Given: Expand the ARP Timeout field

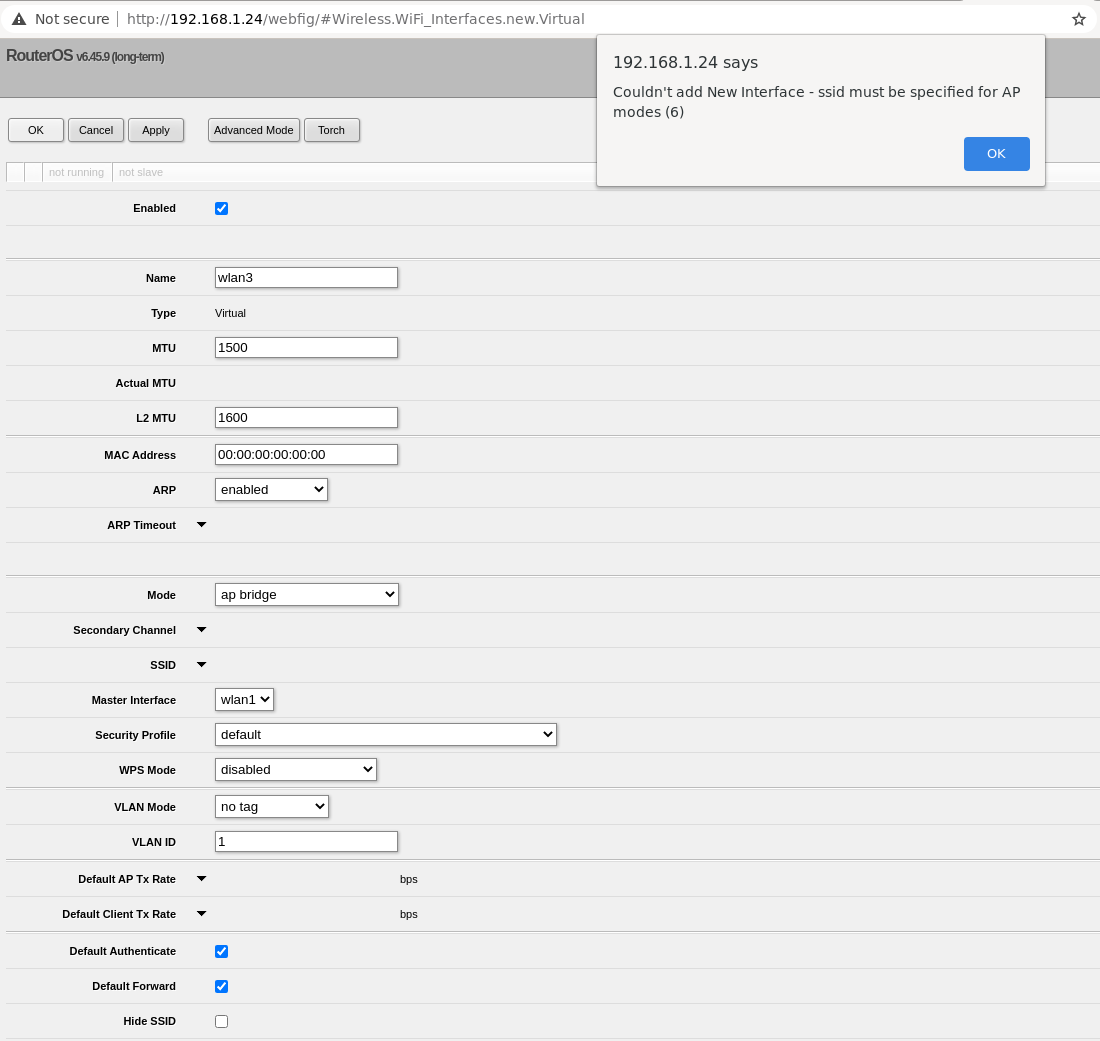Looking at the screenshot, I should pyautogui.click(x=200, y=524).
